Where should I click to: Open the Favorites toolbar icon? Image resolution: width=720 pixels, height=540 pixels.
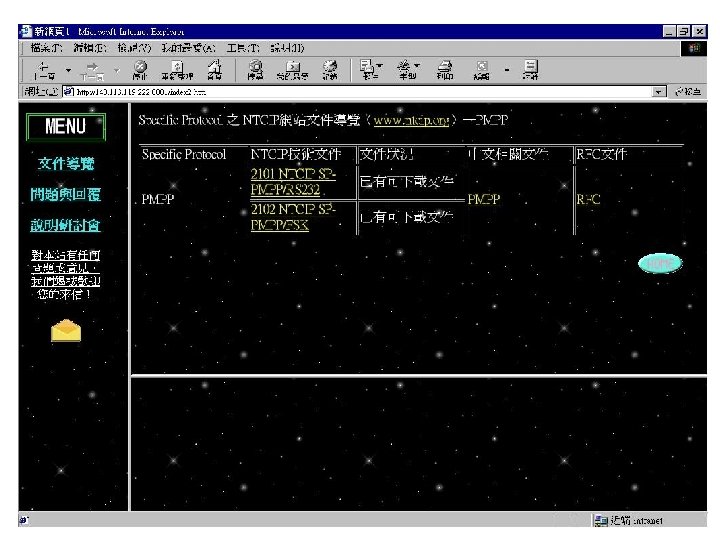pyautogui.click(x=292, y=70)
